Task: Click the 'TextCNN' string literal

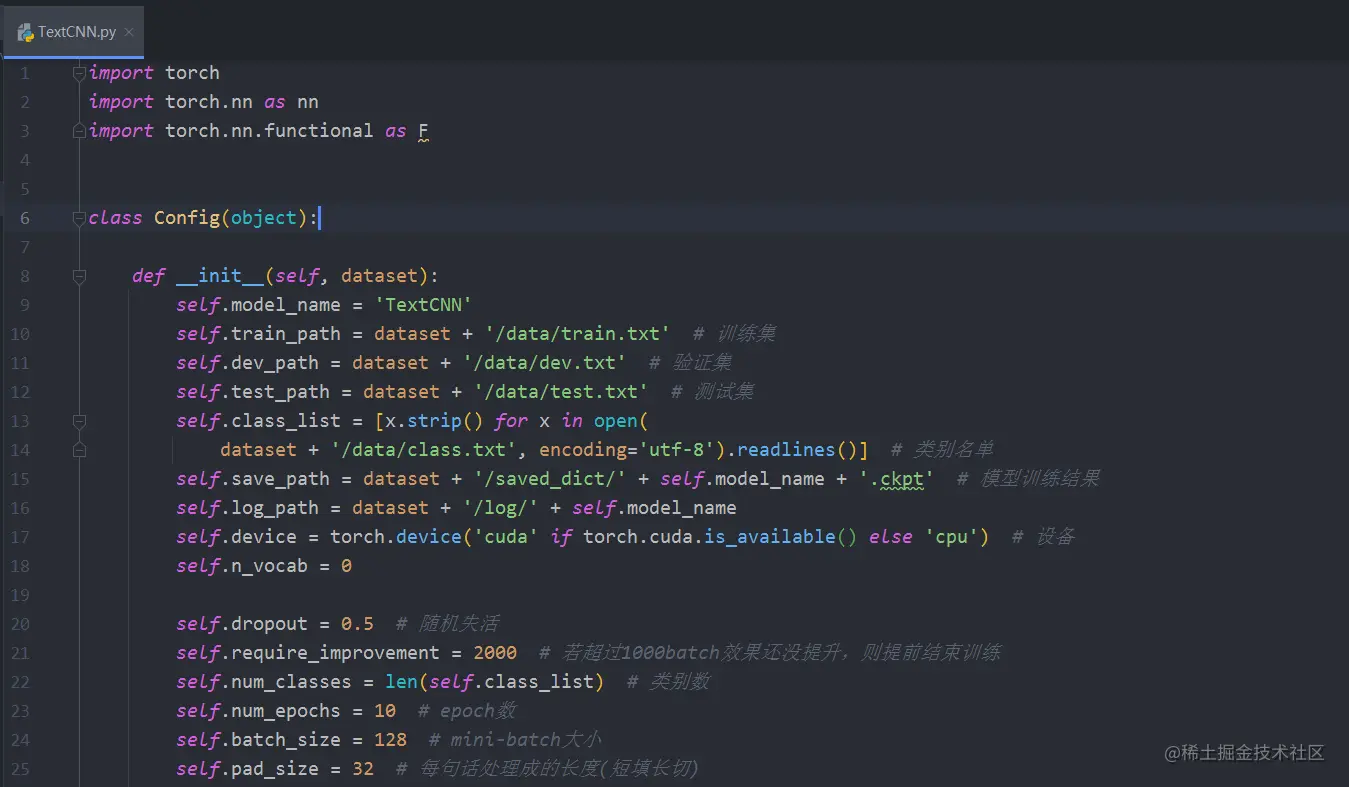Action: click(x=423, y=305)
